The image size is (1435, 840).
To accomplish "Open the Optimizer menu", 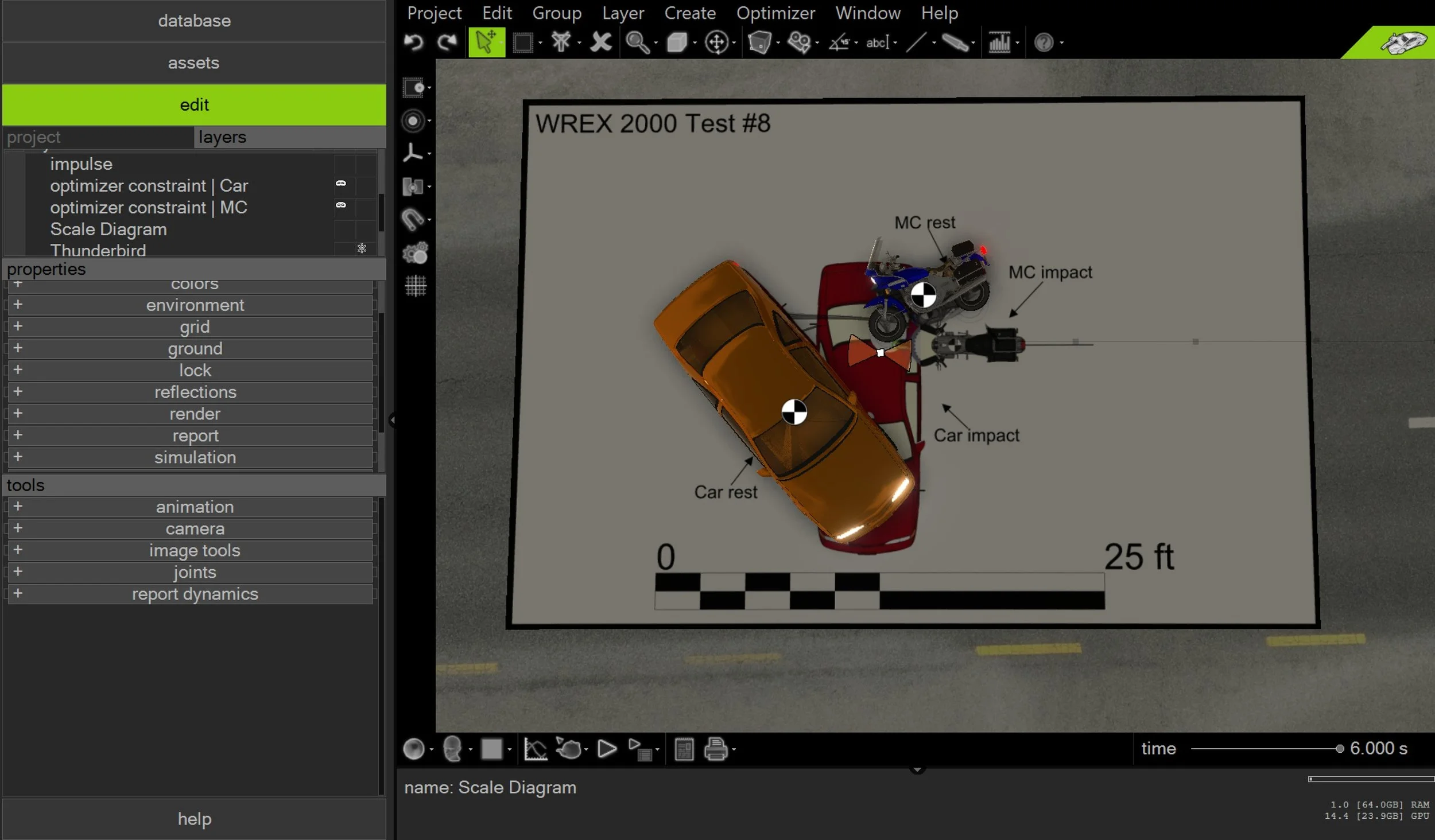I will tap(775, 13).
